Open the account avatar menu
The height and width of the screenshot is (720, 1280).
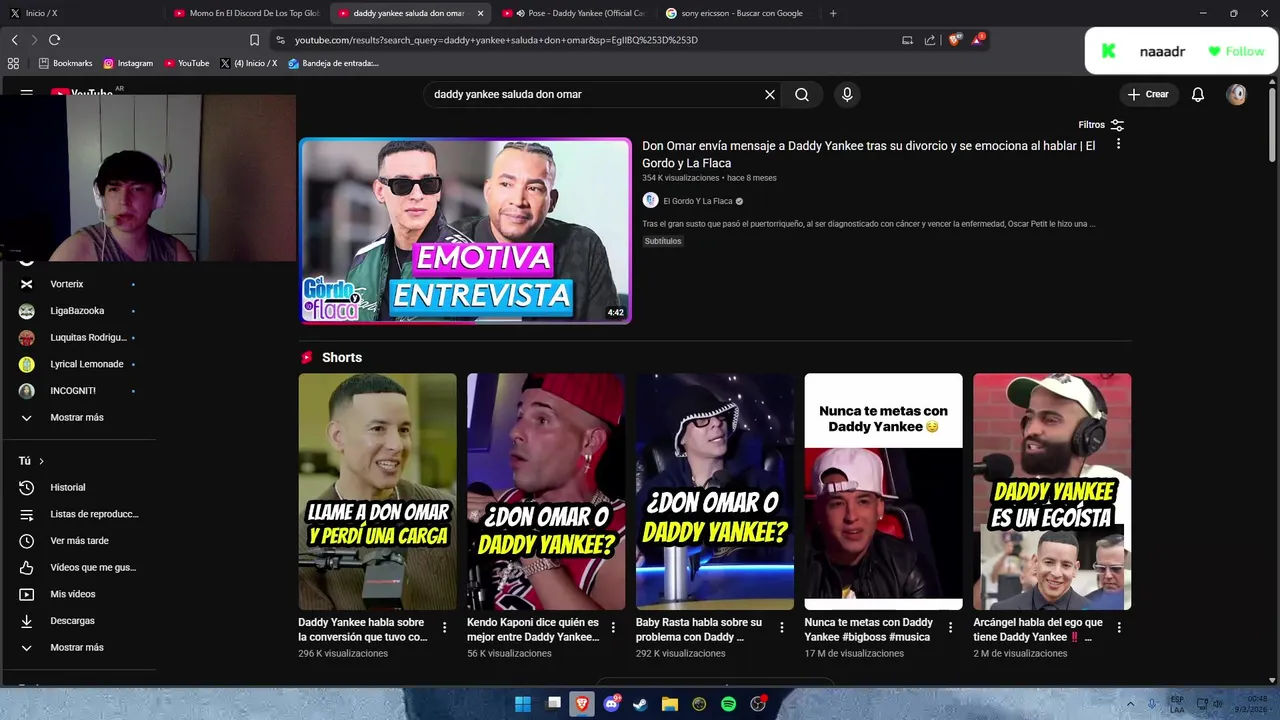click(1237, 94)
